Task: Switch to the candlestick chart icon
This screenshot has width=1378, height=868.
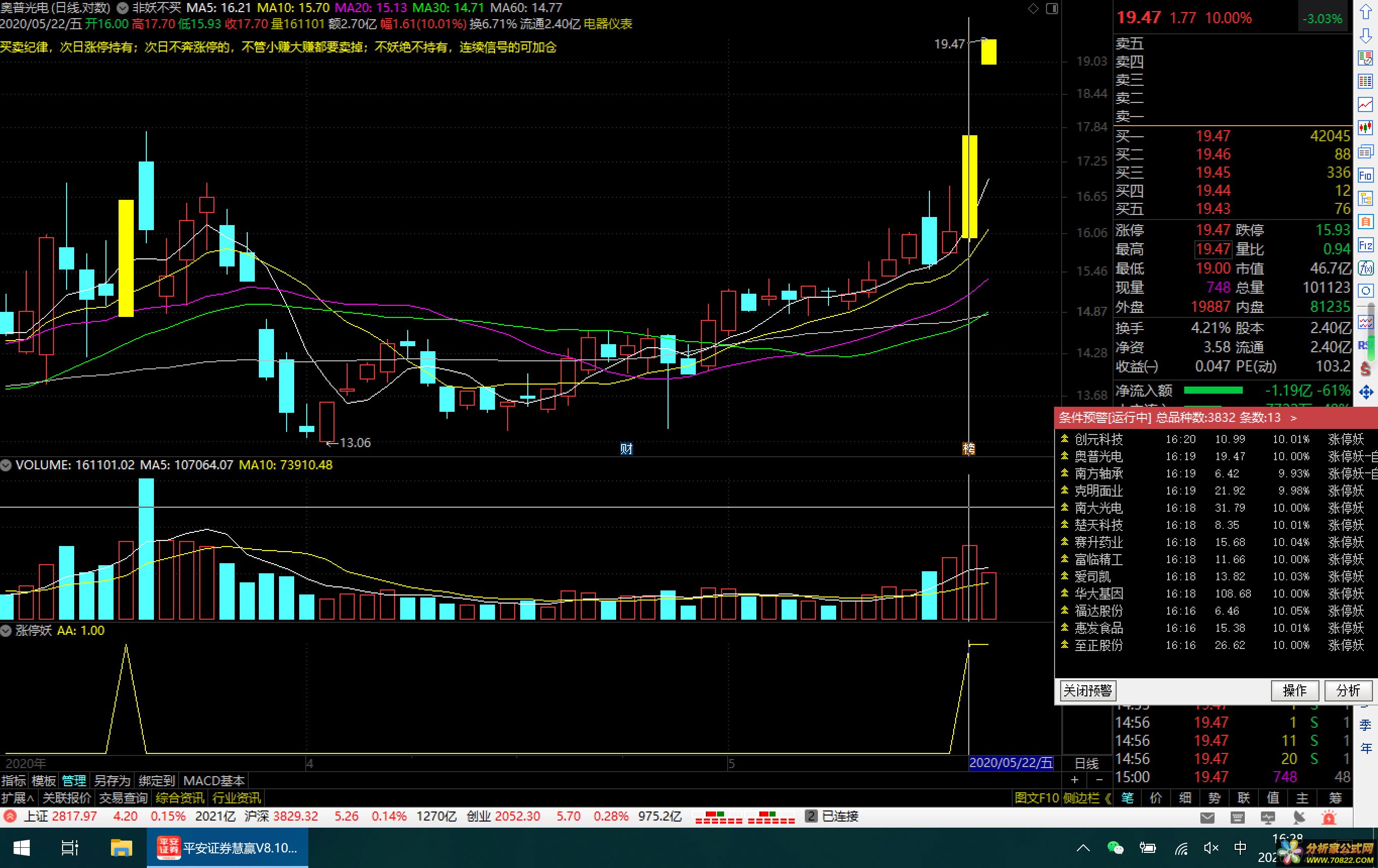Action: [1365, 128]
